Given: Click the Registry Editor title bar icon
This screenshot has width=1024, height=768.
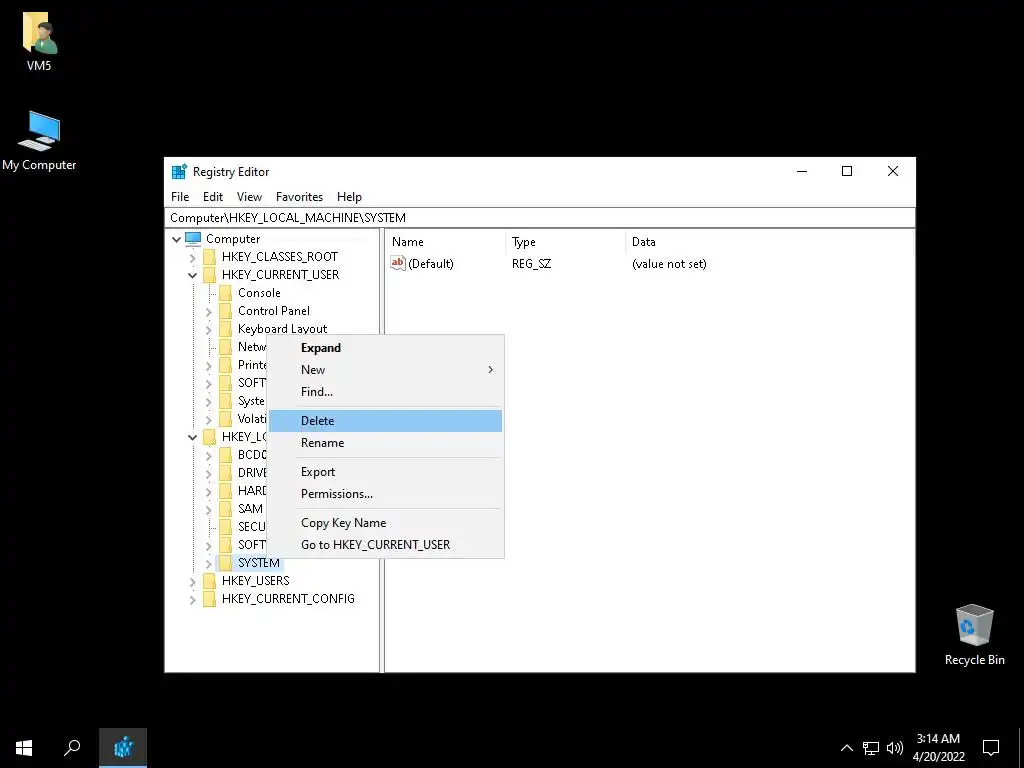Looking at the screenshot, I should [x=179, y=172].
